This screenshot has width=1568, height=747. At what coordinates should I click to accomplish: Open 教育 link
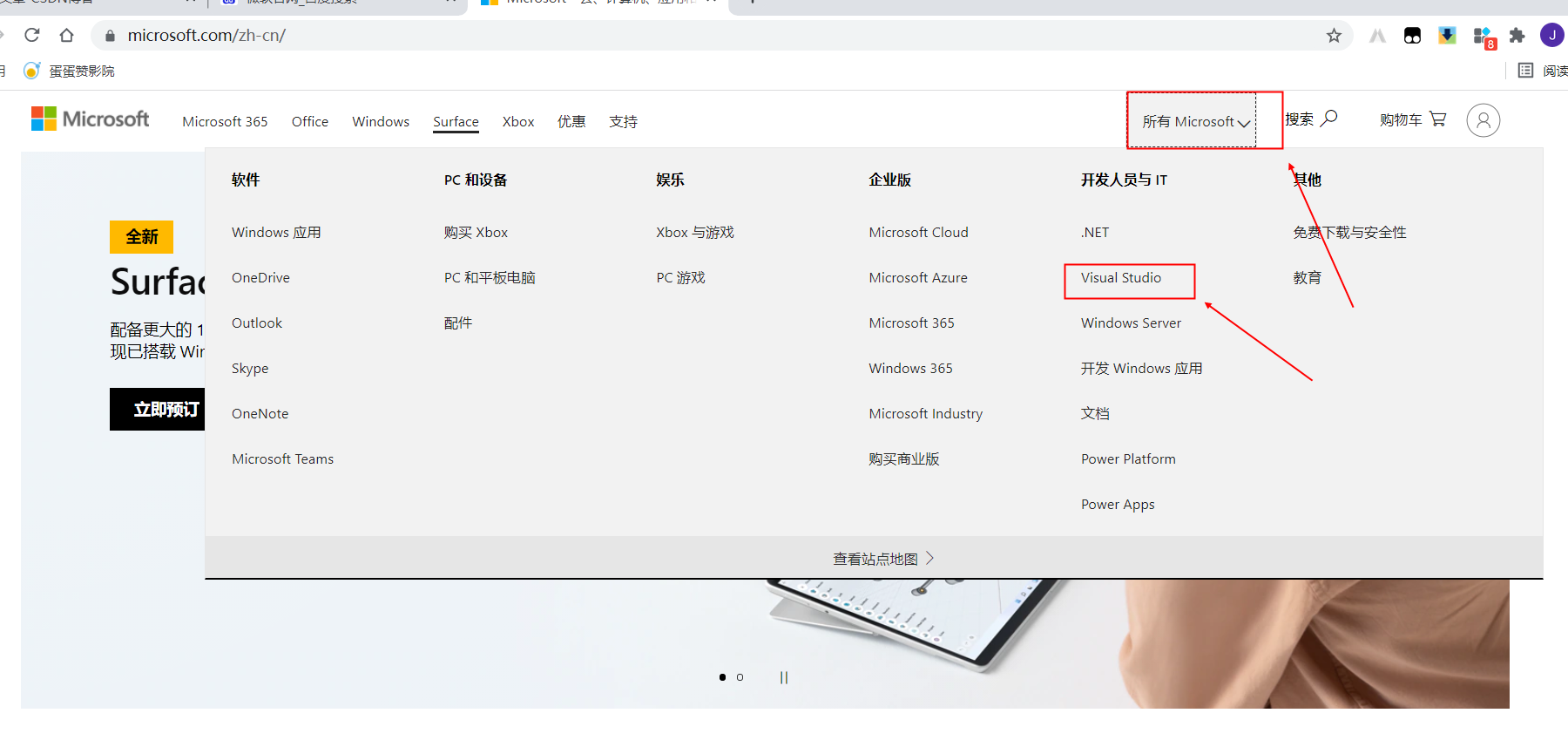tap(1307, 277)
